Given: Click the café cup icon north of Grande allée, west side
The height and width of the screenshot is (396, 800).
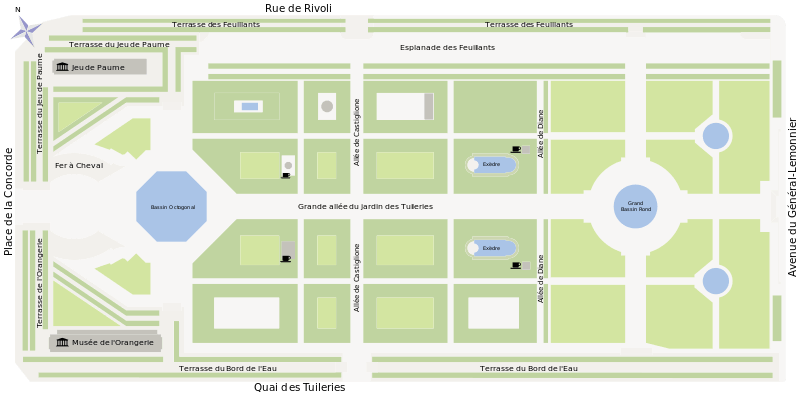Looking at the screenshot, I should tap(286, 176).
